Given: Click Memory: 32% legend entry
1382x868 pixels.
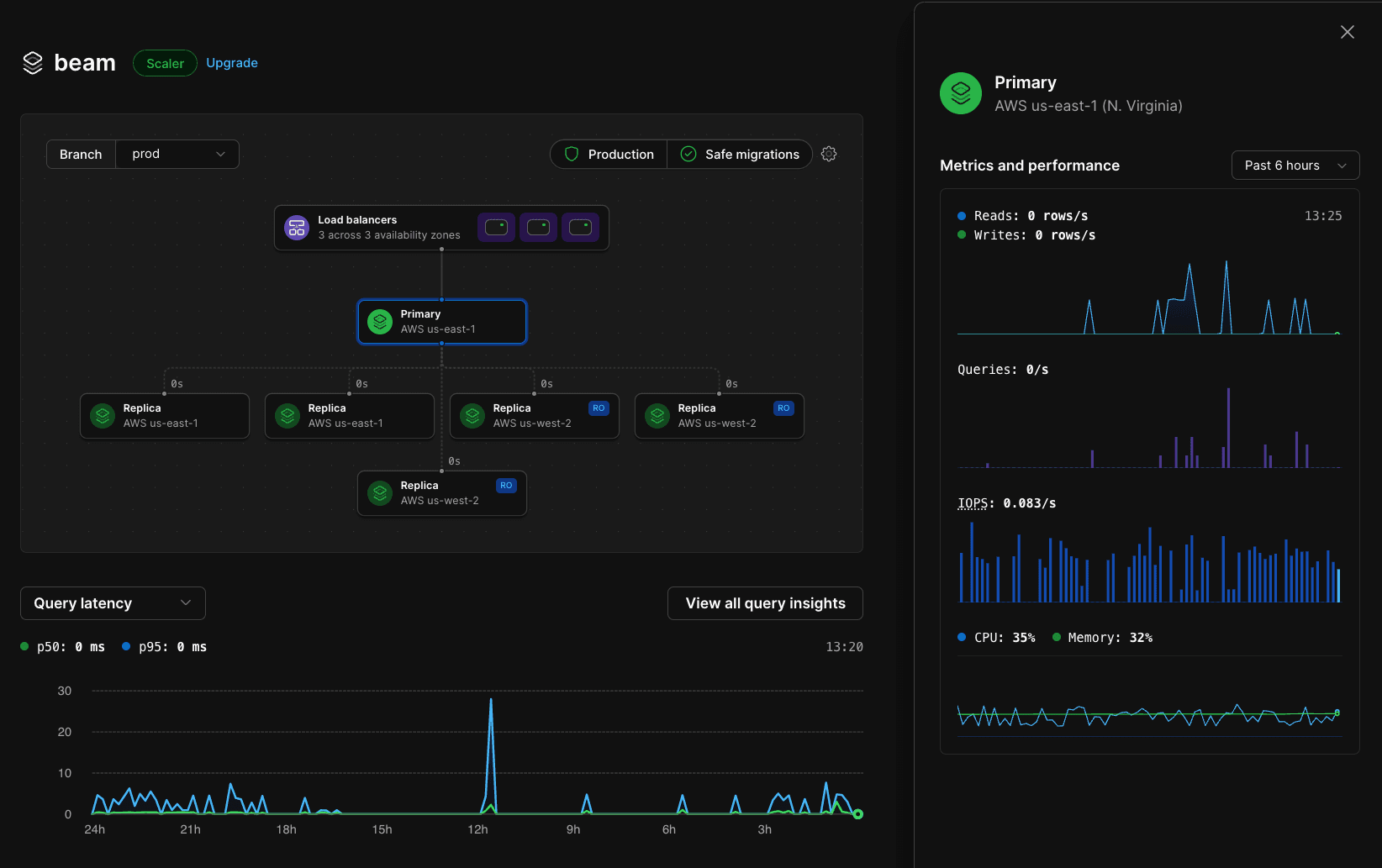Looking at the screenshot, I should coord(1102,638).
